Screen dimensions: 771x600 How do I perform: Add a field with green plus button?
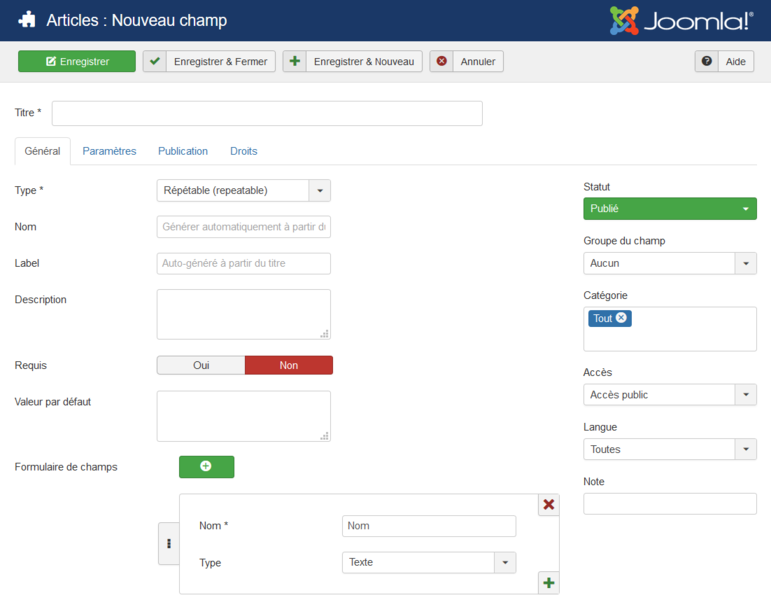207,467
